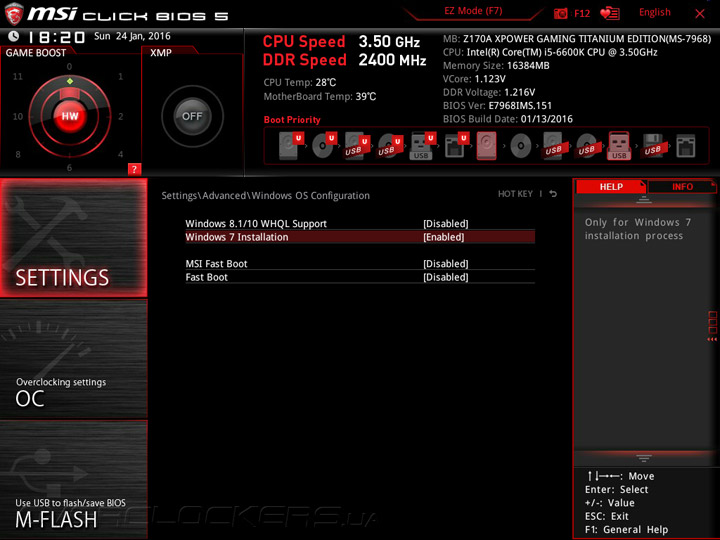Click the F12 screenshot camera icon
This screenshot has width=720, height=540.
tap(560, 13)
